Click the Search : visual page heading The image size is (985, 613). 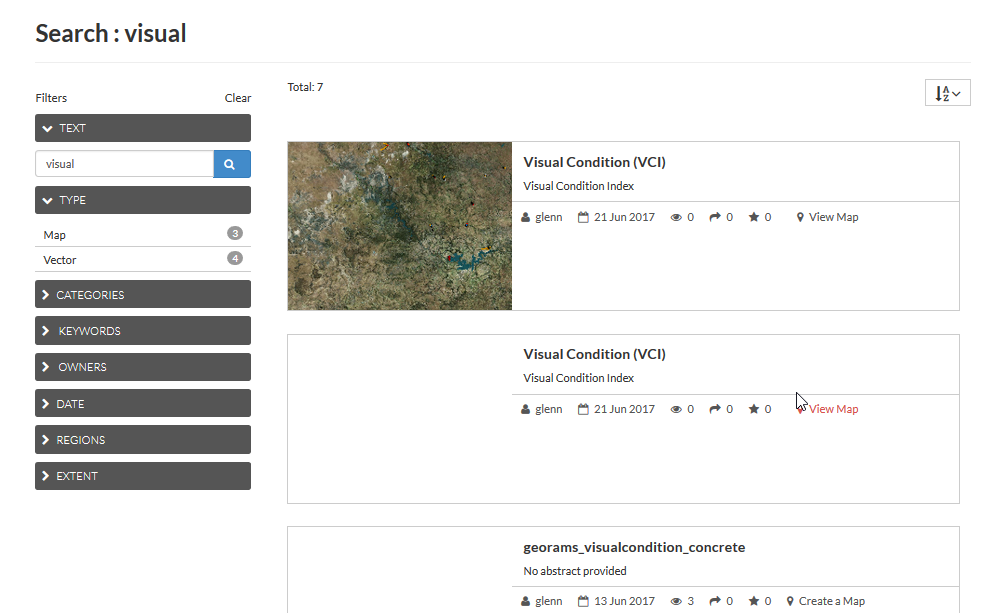111,33
